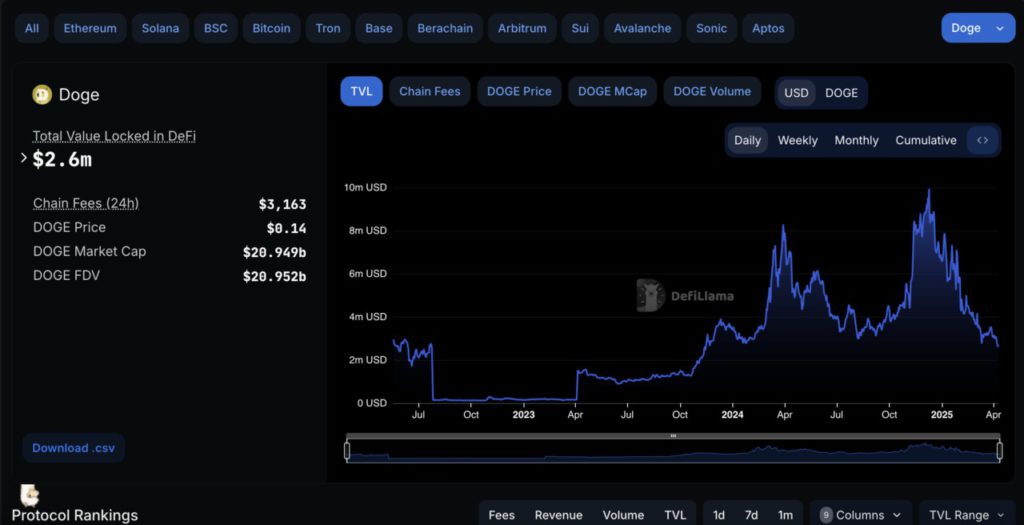Screen dimensions: 1024x525
Task: Click the Total Value Locked in DeFi label
Action: pos(114,136)
